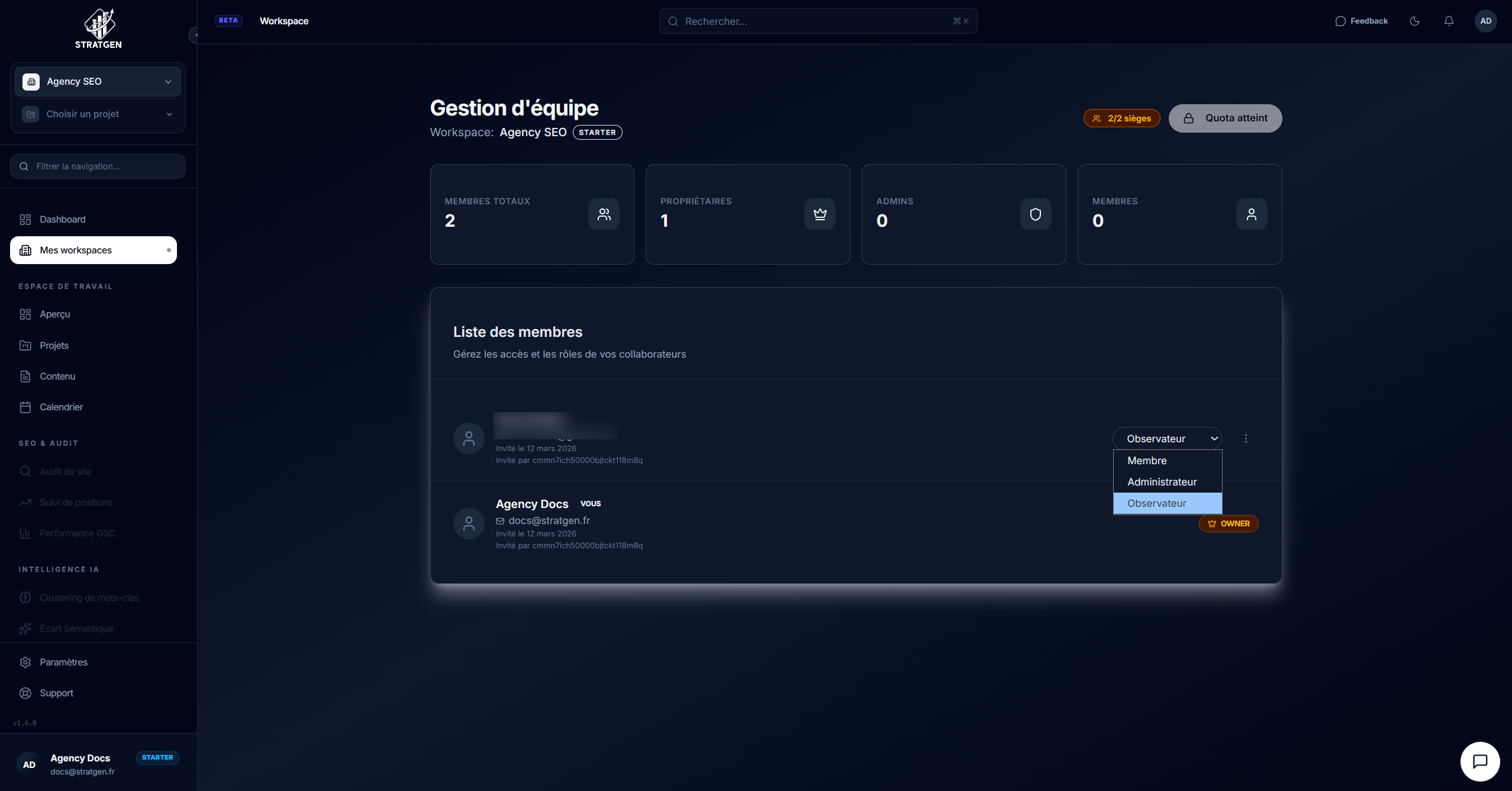Collapse the sidebar with arrow button
This screenshot has height=791, width=1512.
point(194,36)
